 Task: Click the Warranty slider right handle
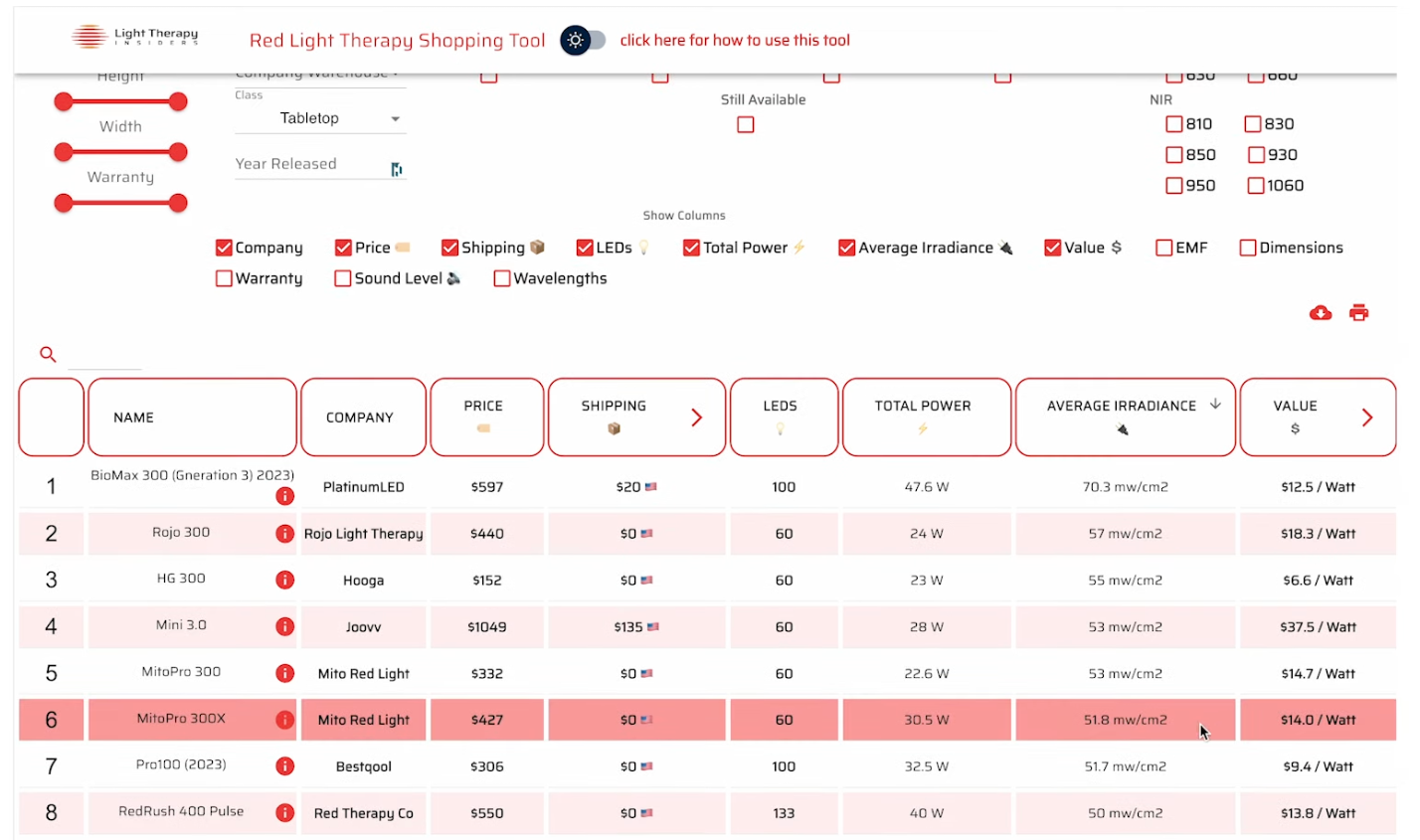click(x=178, y=203)
